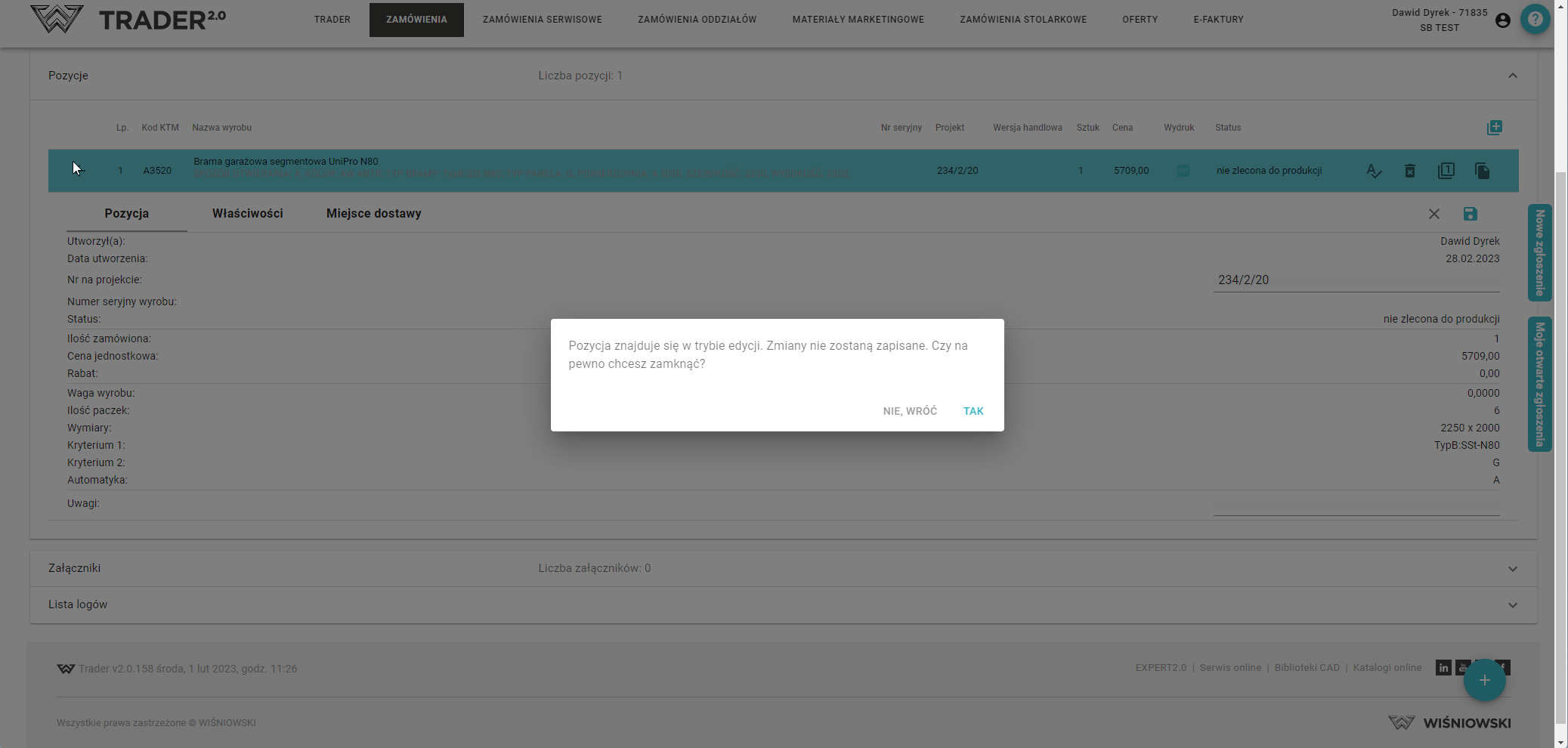The height and width of the screenshot is (748, 1568).
Task: Click the PDF printout icon
Action: (1183, 171)
